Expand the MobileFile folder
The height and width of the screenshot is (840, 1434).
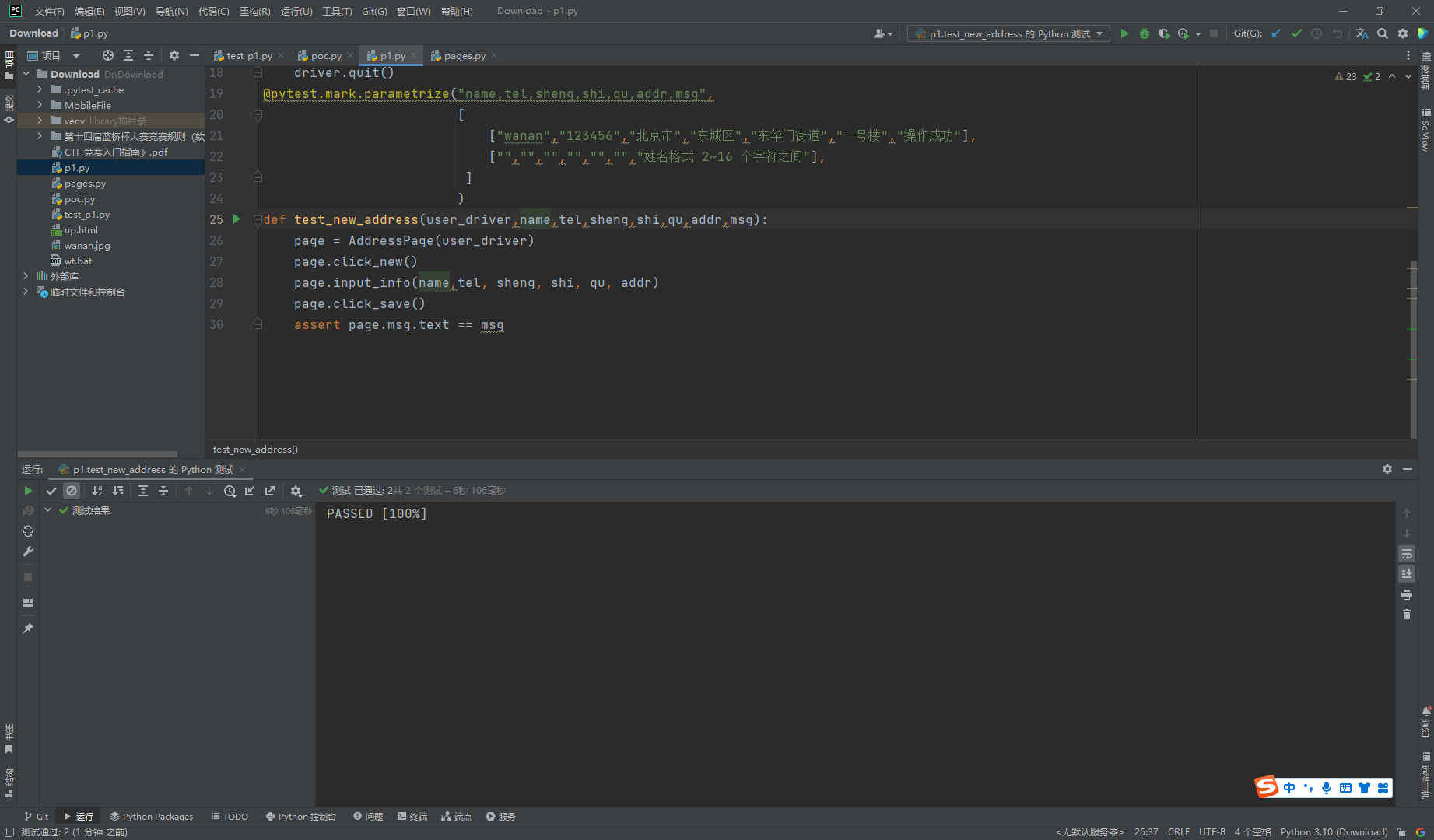point(40,105)
